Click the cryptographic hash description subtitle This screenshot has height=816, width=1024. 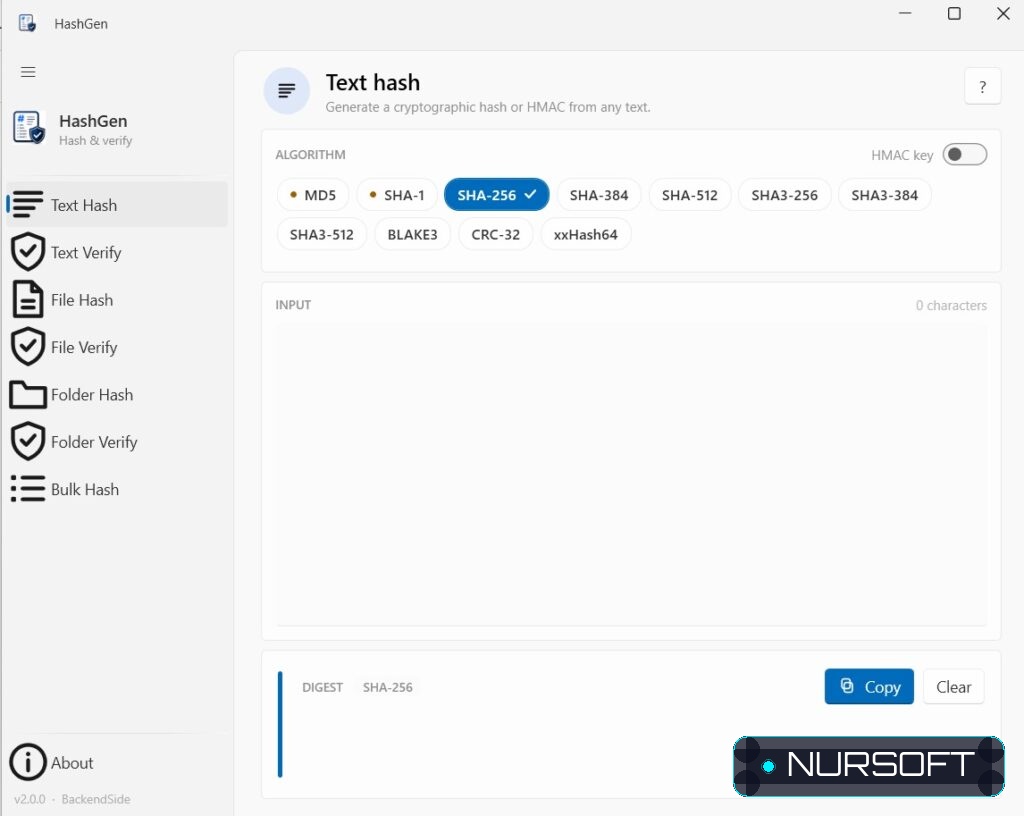[488, 107]
